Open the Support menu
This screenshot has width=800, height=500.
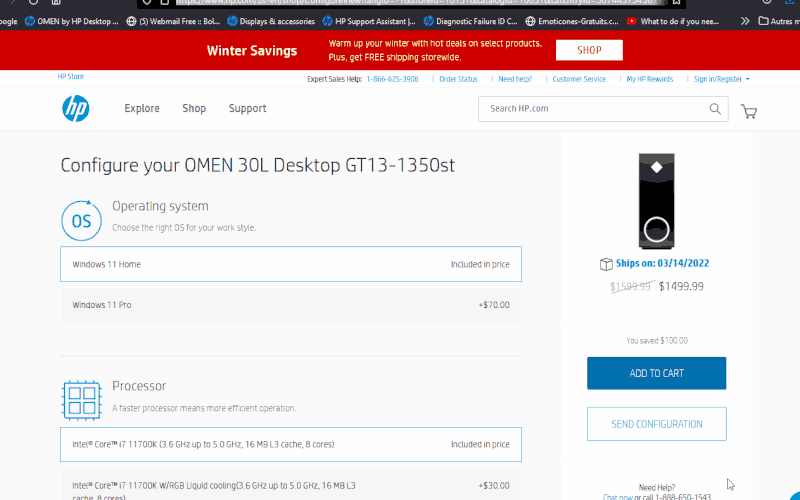point(247,109)
